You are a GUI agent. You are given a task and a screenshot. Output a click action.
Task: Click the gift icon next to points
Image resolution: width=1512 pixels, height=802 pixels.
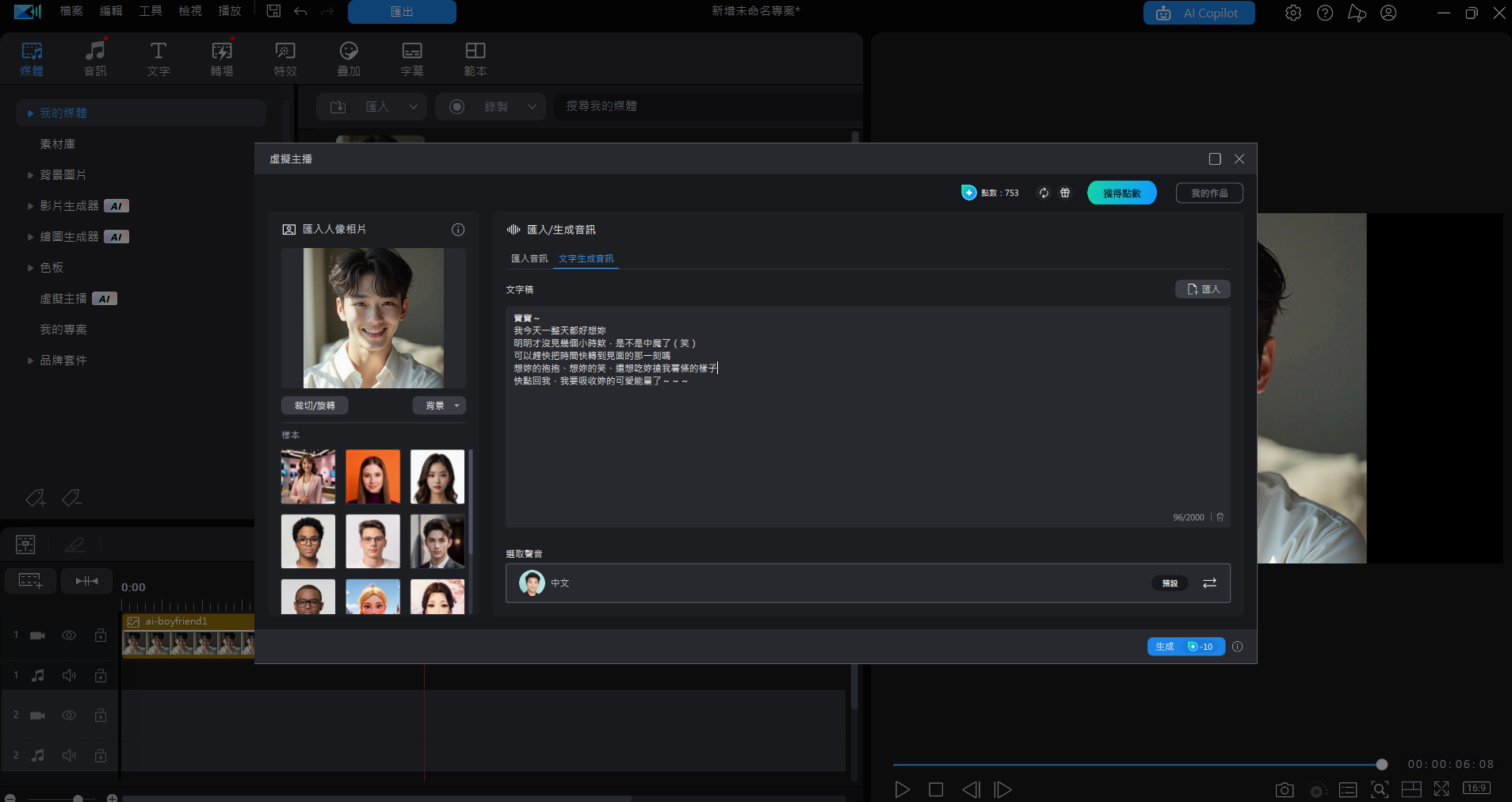click(1065, 193)
